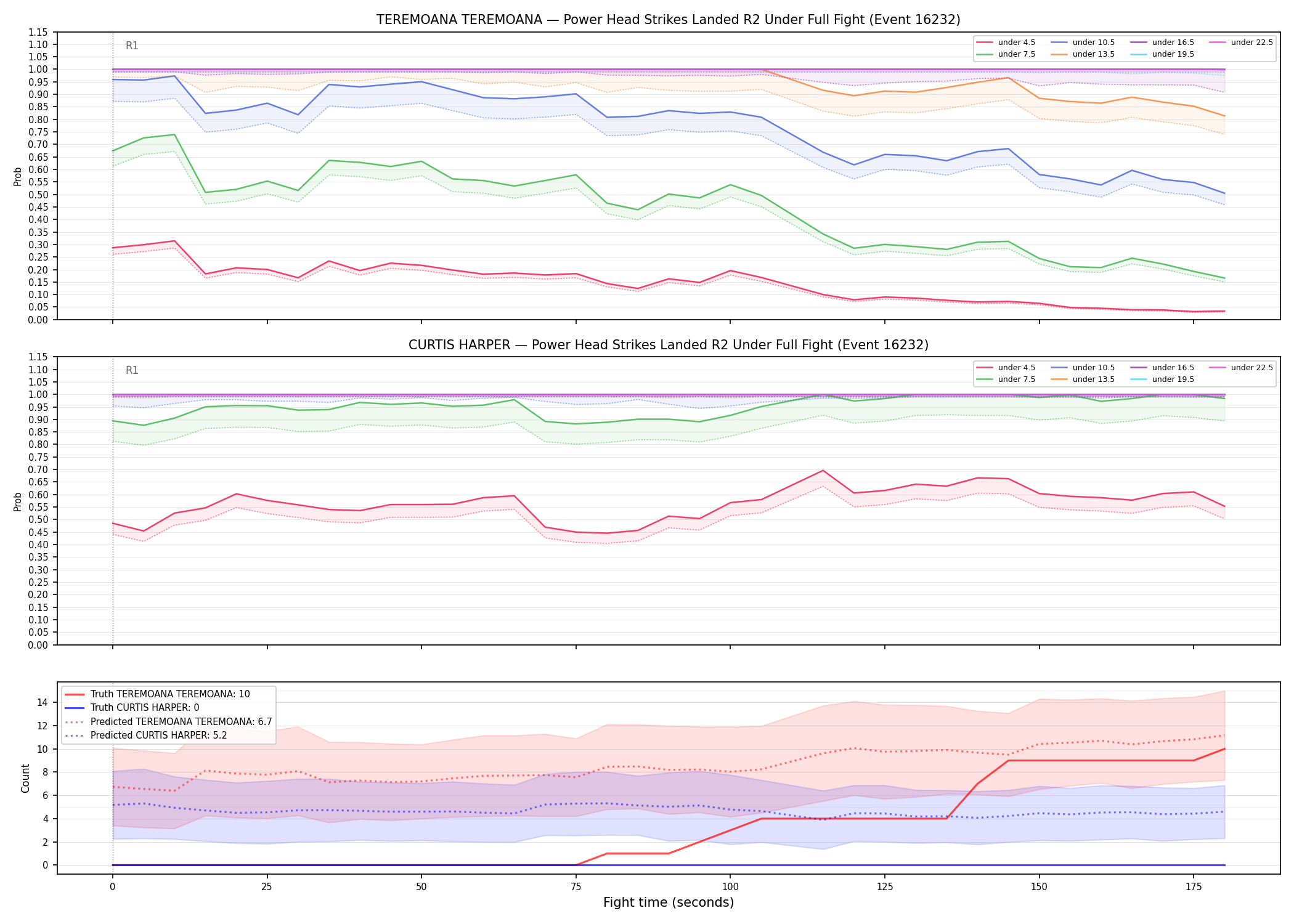Click 'Predicted CURTIS HARPER: 5.2' legend entry
1294x924 pixels.
point(146,736)
